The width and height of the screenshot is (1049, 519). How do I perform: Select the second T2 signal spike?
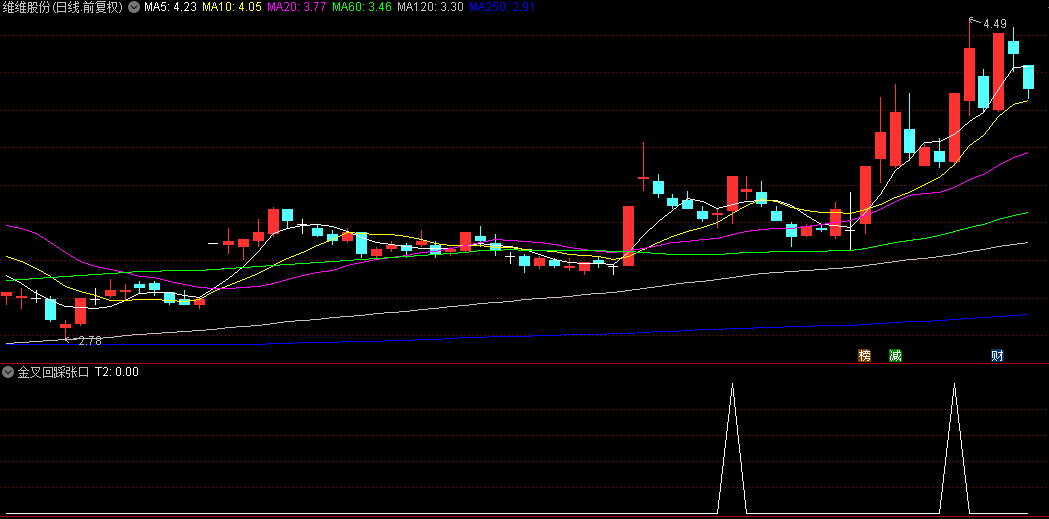point(955,448)
